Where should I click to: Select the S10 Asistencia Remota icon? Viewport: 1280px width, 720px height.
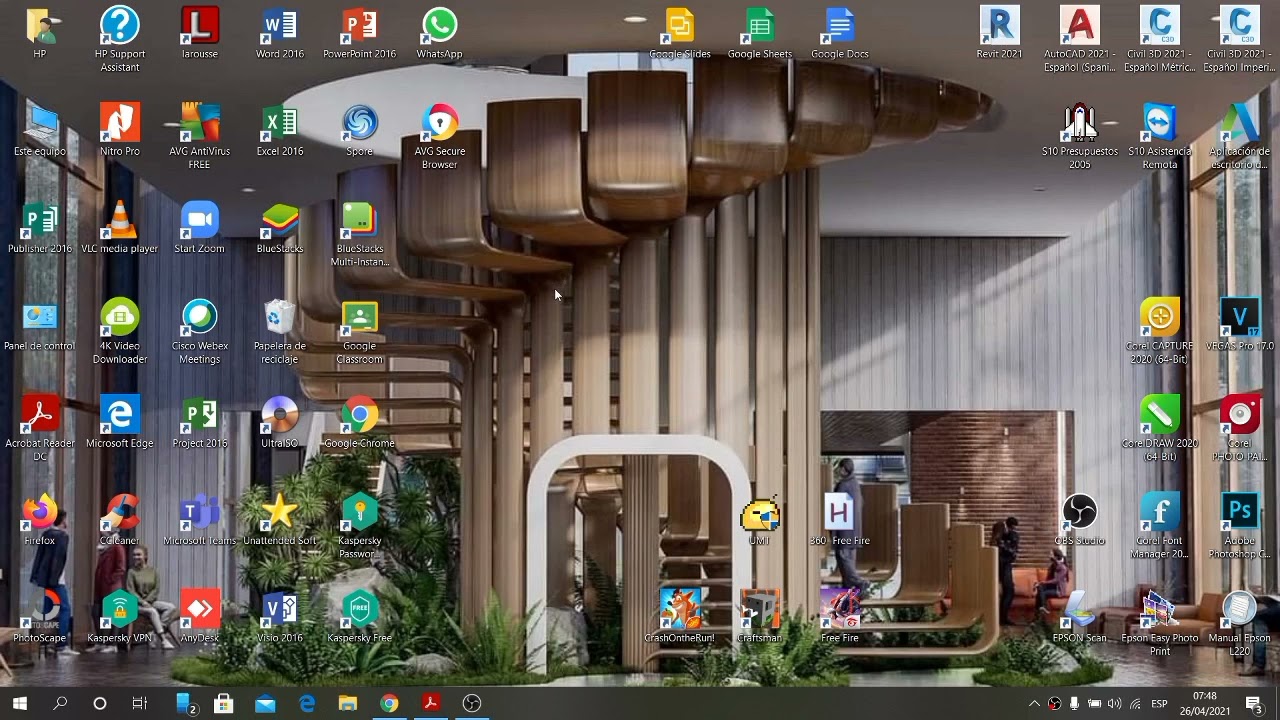[1160, 136]
